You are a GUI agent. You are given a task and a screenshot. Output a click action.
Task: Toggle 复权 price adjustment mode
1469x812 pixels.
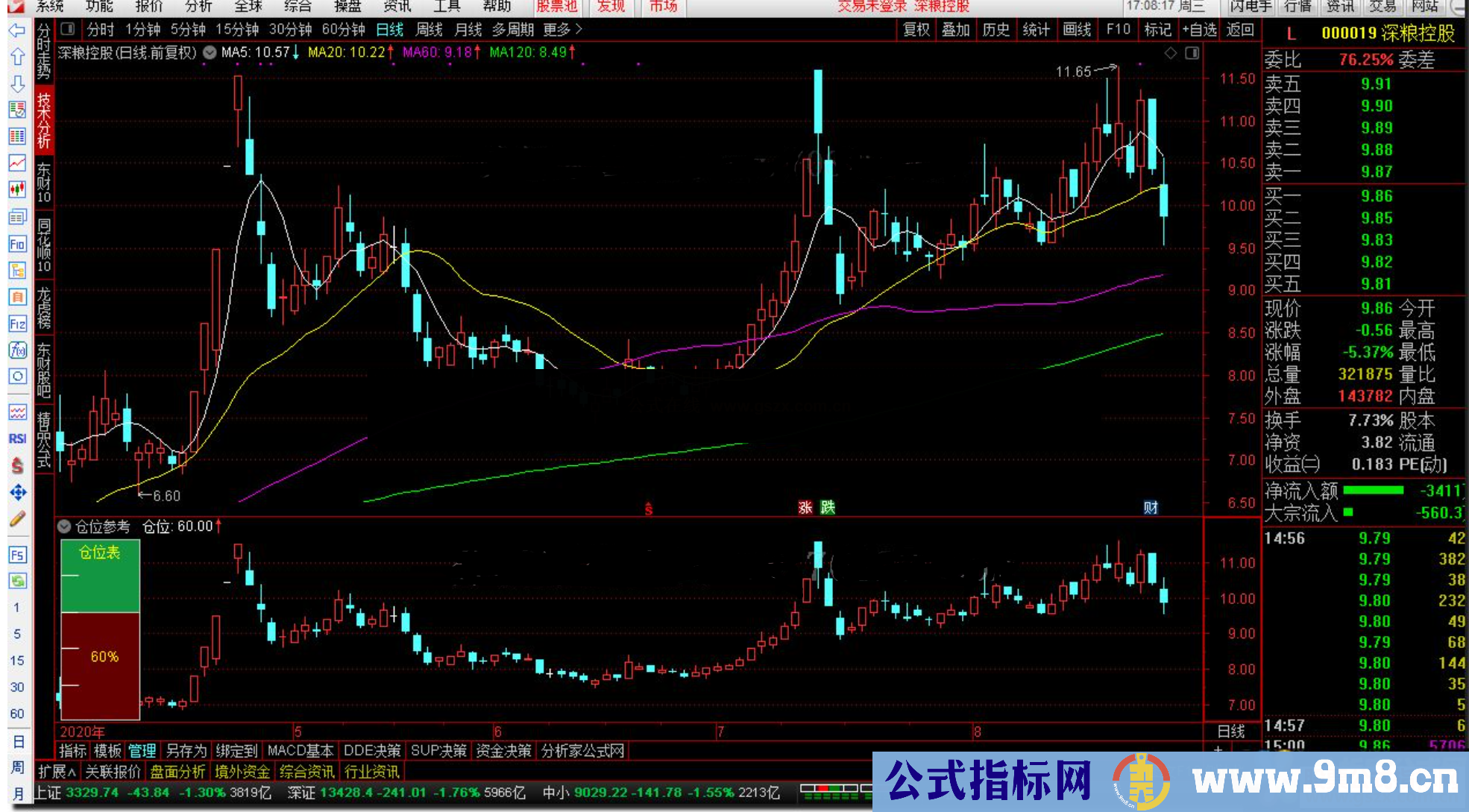coord(916,31)
